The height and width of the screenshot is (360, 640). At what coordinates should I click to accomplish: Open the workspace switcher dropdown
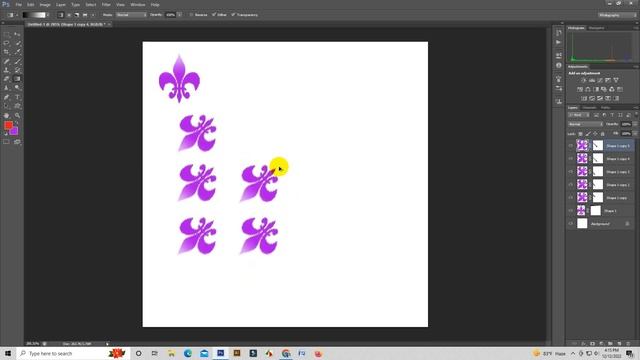[617, 15]
